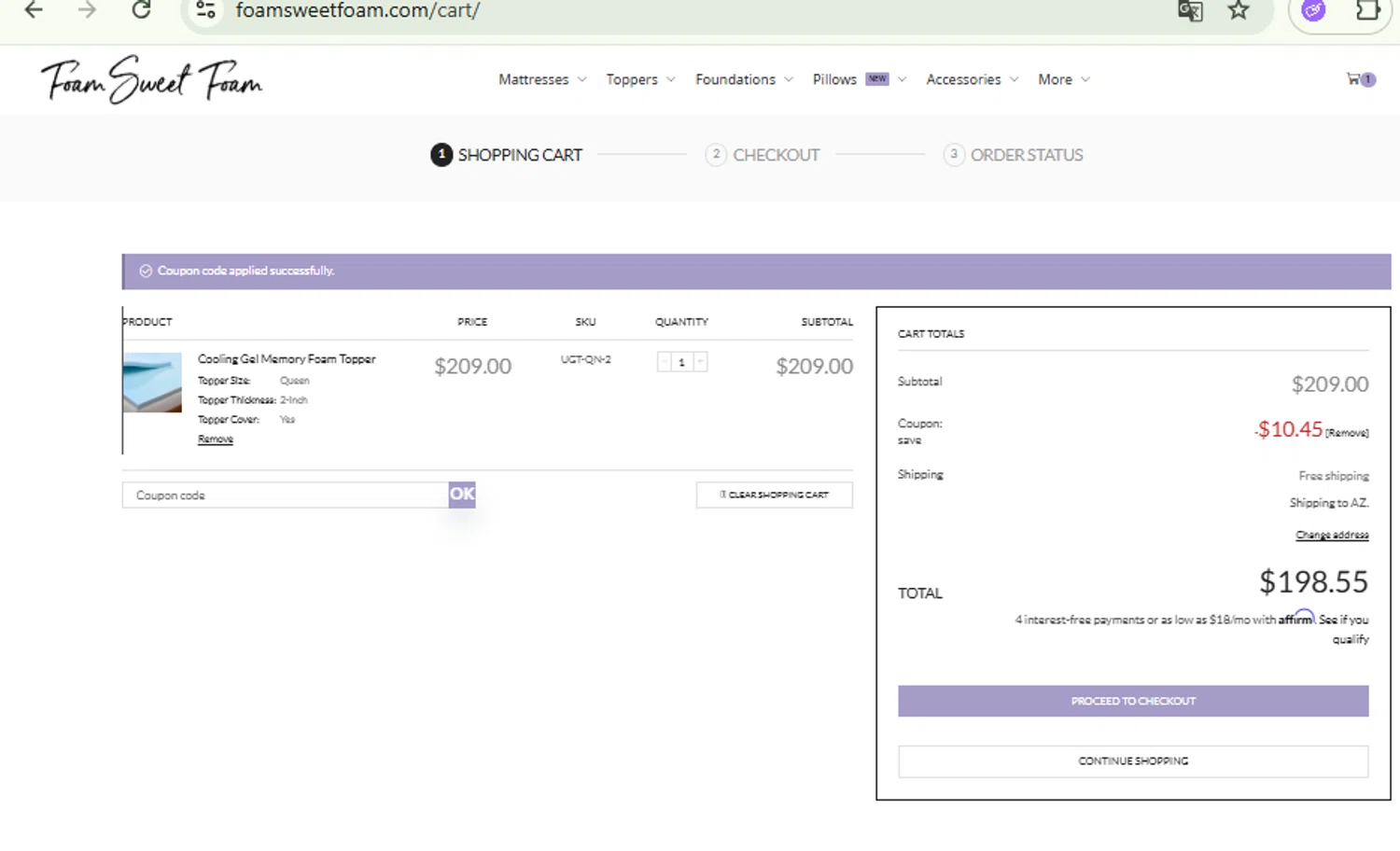The image size is (1400, 851).
Task: Expand the Accessories menu
Action: click(x=972, y=79)
